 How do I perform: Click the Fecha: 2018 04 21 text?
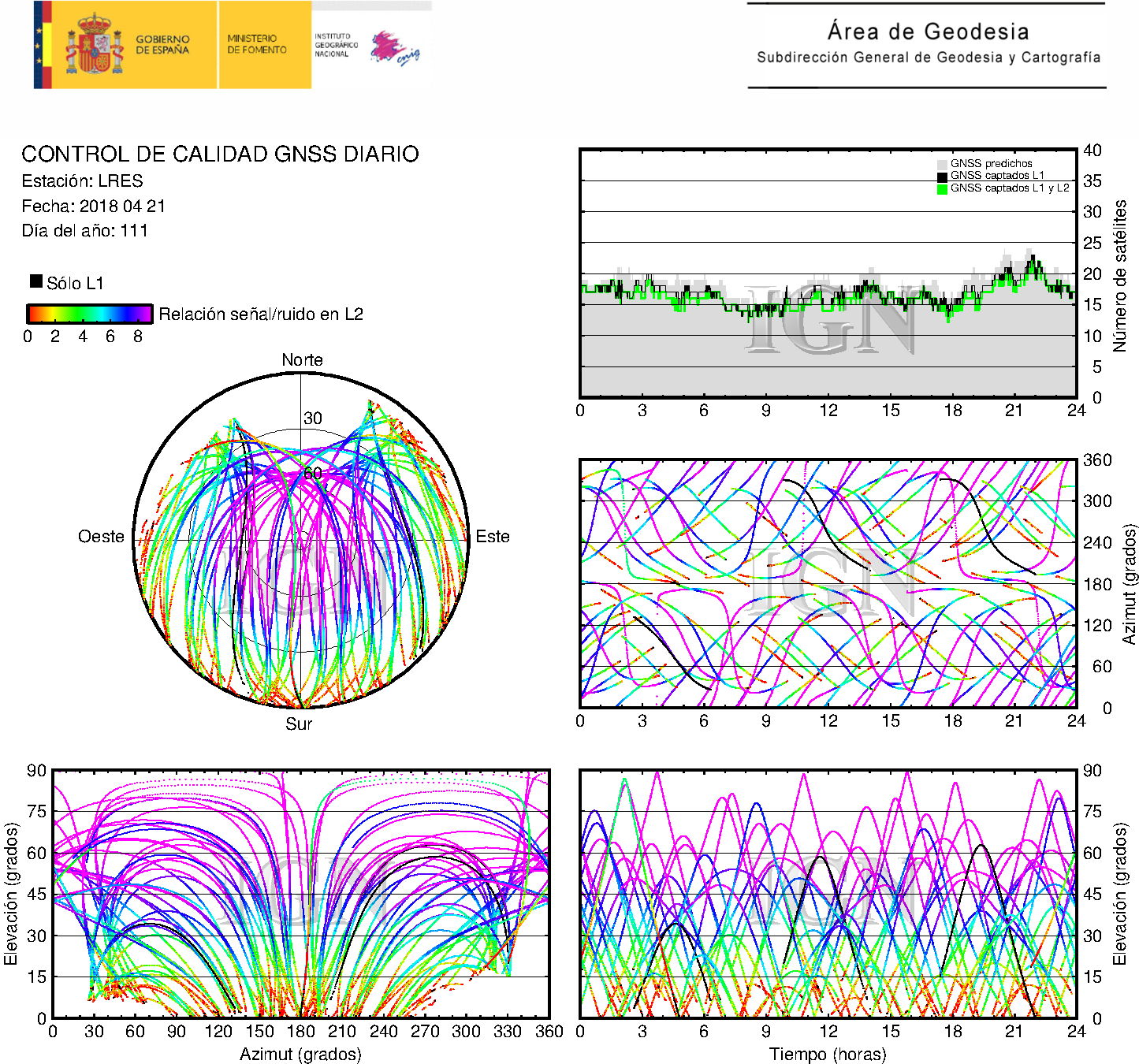coord(93,206)
